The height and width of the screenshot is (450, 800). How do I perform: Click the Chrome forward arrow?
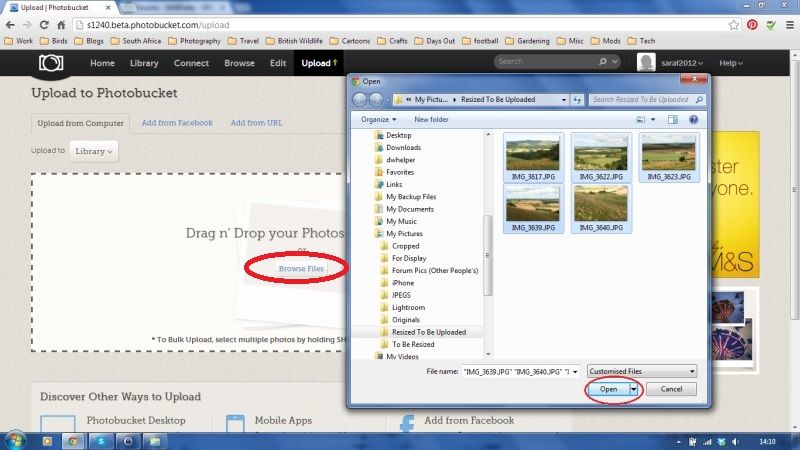pos(27,24)
